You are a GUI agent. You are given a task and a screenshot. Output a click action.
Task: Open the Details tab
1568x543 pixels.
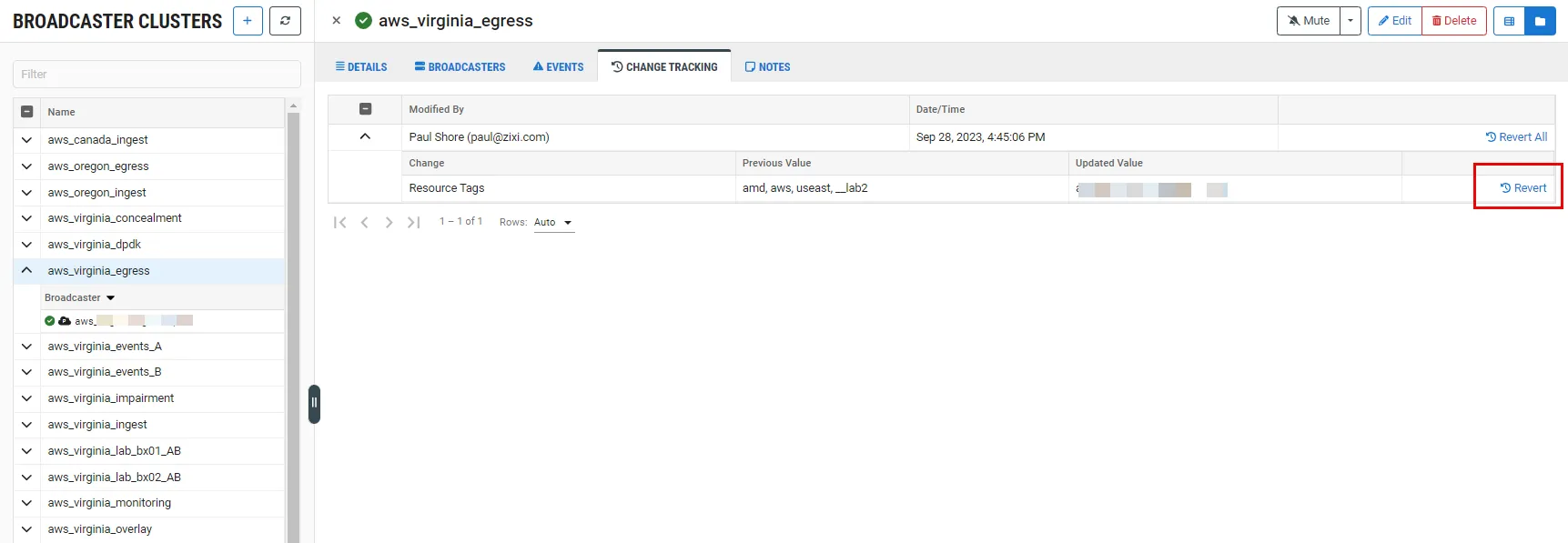[361, 66]
